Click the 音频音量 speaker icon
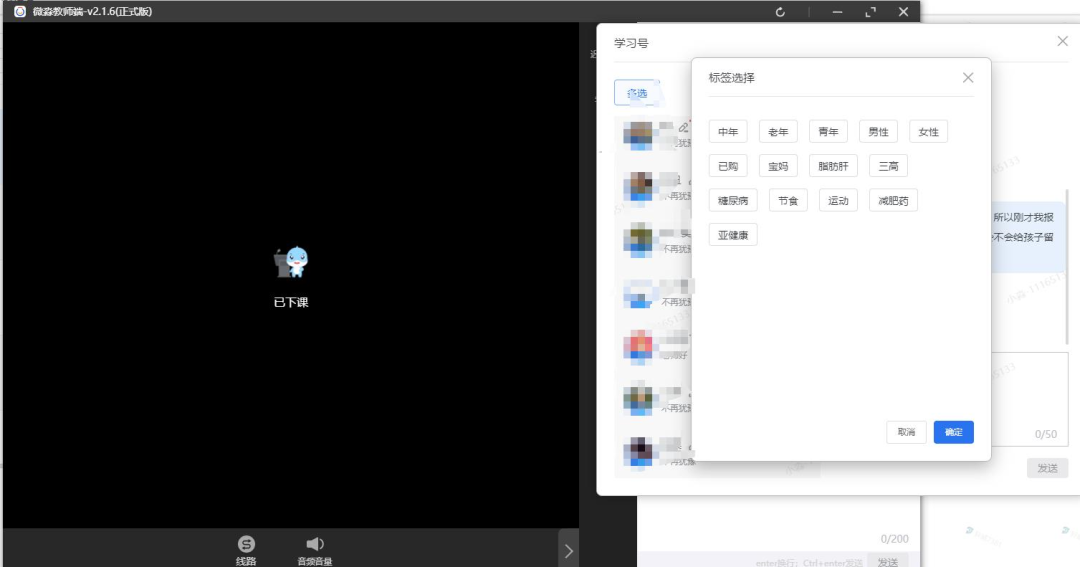1080x567 pixels. pyautogui.click(x=315, y=544)
